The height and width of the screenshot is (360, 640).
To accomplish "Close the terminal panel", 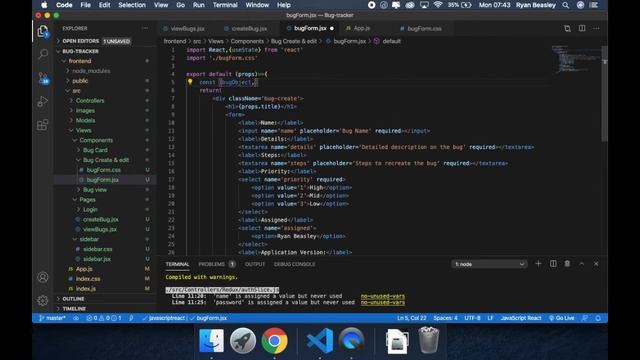I will (x=596, y=264).
